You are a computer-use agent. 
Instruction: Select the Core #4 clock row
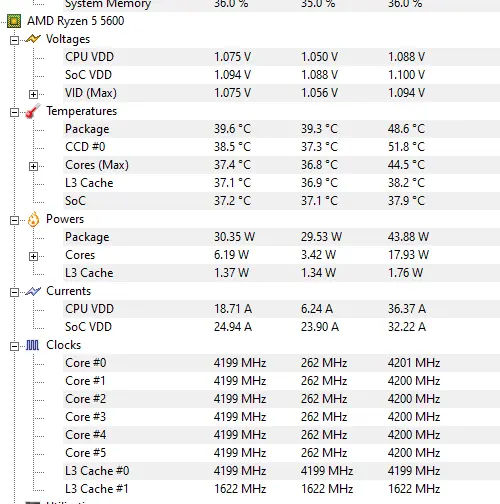[281, 435]
